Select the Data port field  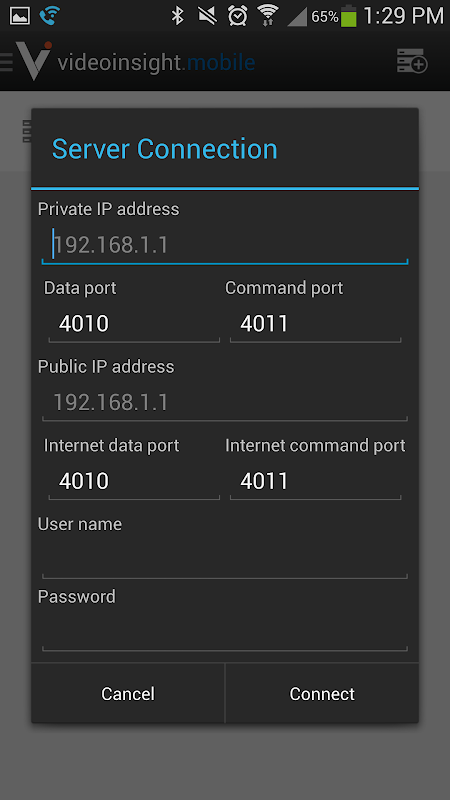point(134,324)
